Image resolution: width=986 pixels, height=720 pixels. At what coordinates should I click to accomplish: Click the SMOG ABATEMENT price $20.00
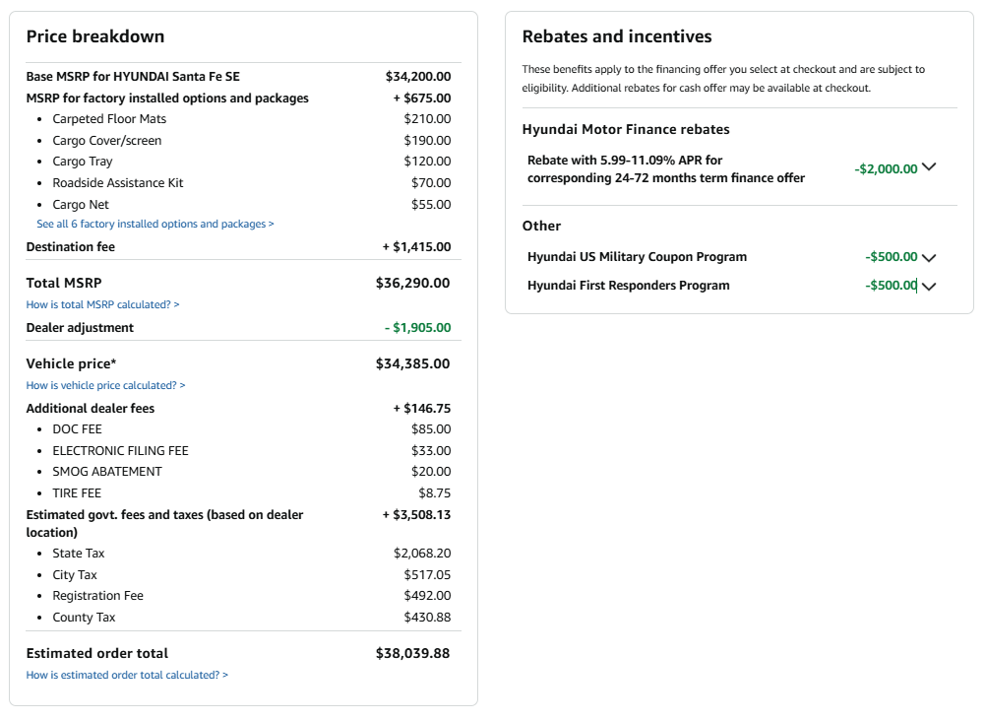pyautogui.click(x=431, y=472)
